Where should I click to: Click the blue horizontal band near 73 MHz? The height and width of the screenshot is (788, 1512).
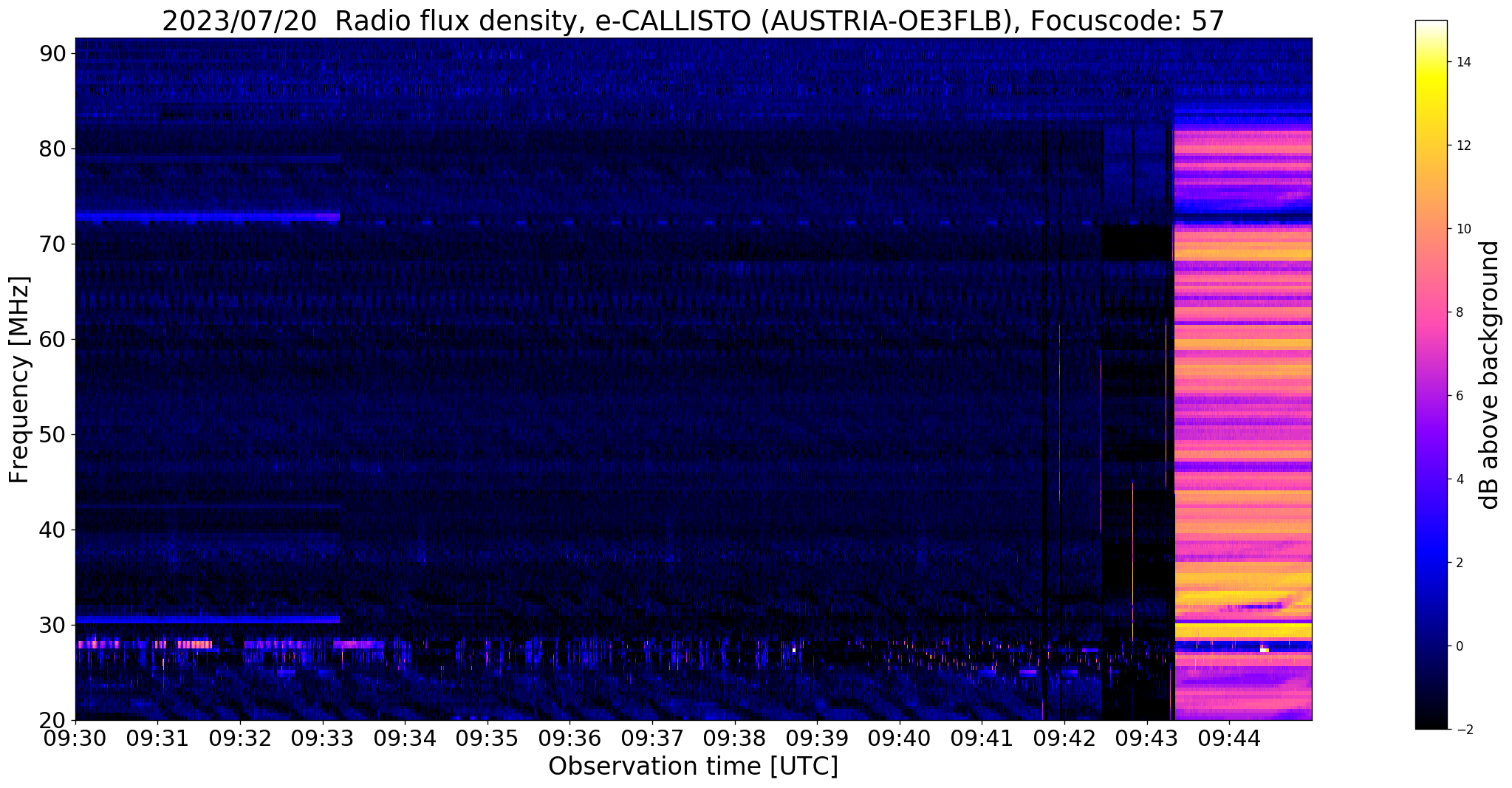208,217
